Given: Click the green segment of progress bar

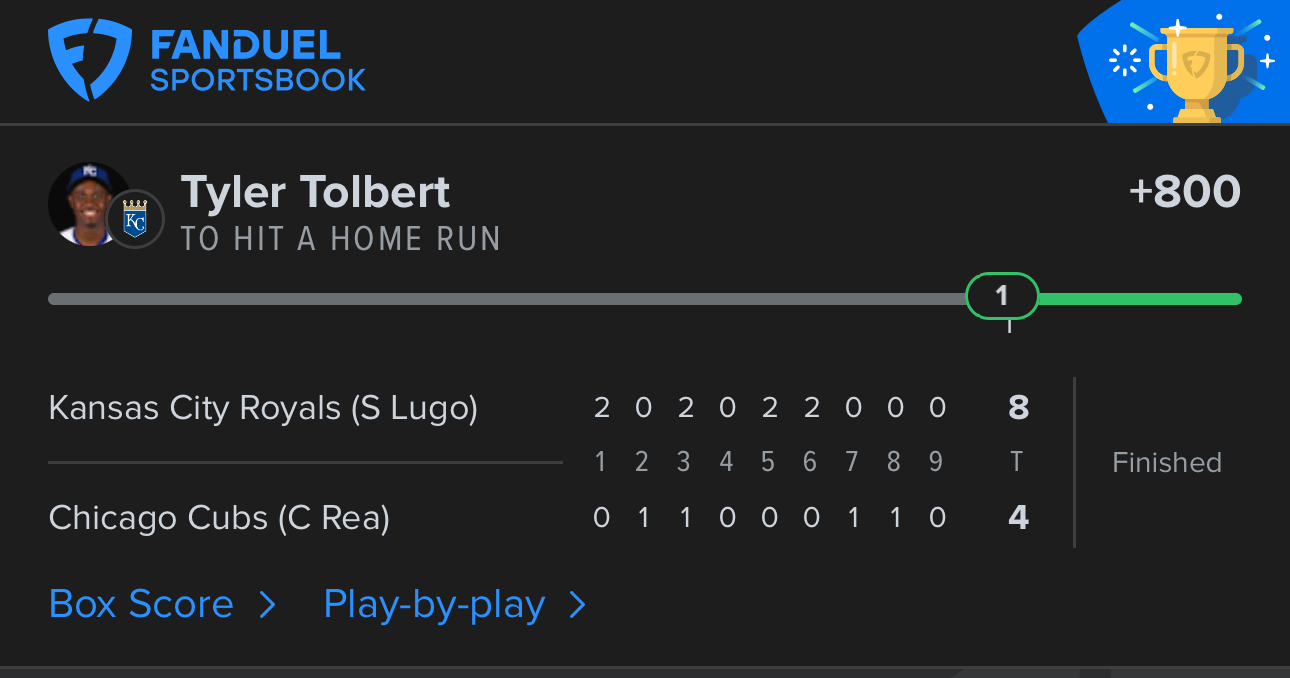Looking at the screenshot, I should 1140,298.
